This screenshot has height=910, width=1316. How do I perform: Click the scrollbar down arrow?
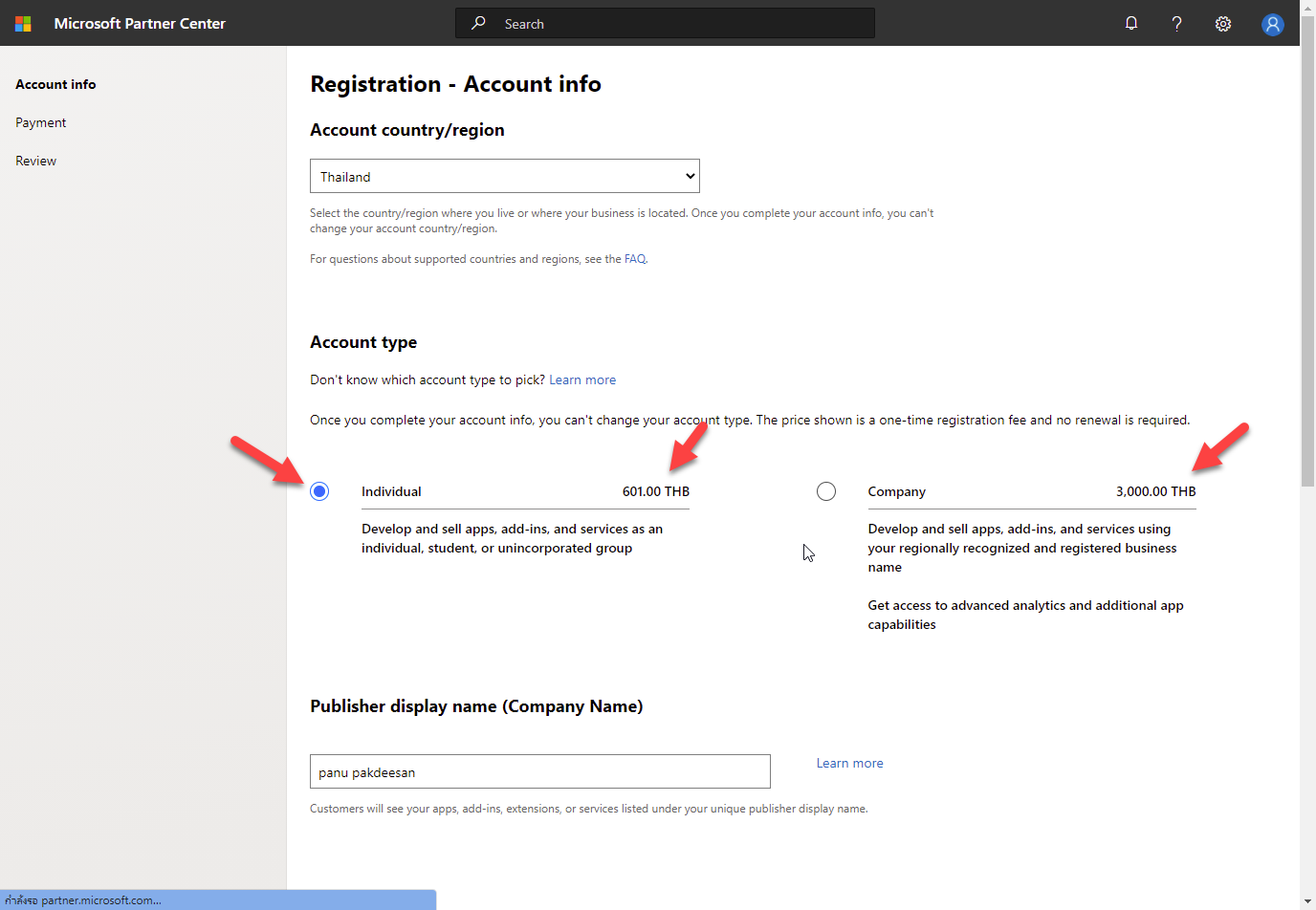(x=1307, y=901)
